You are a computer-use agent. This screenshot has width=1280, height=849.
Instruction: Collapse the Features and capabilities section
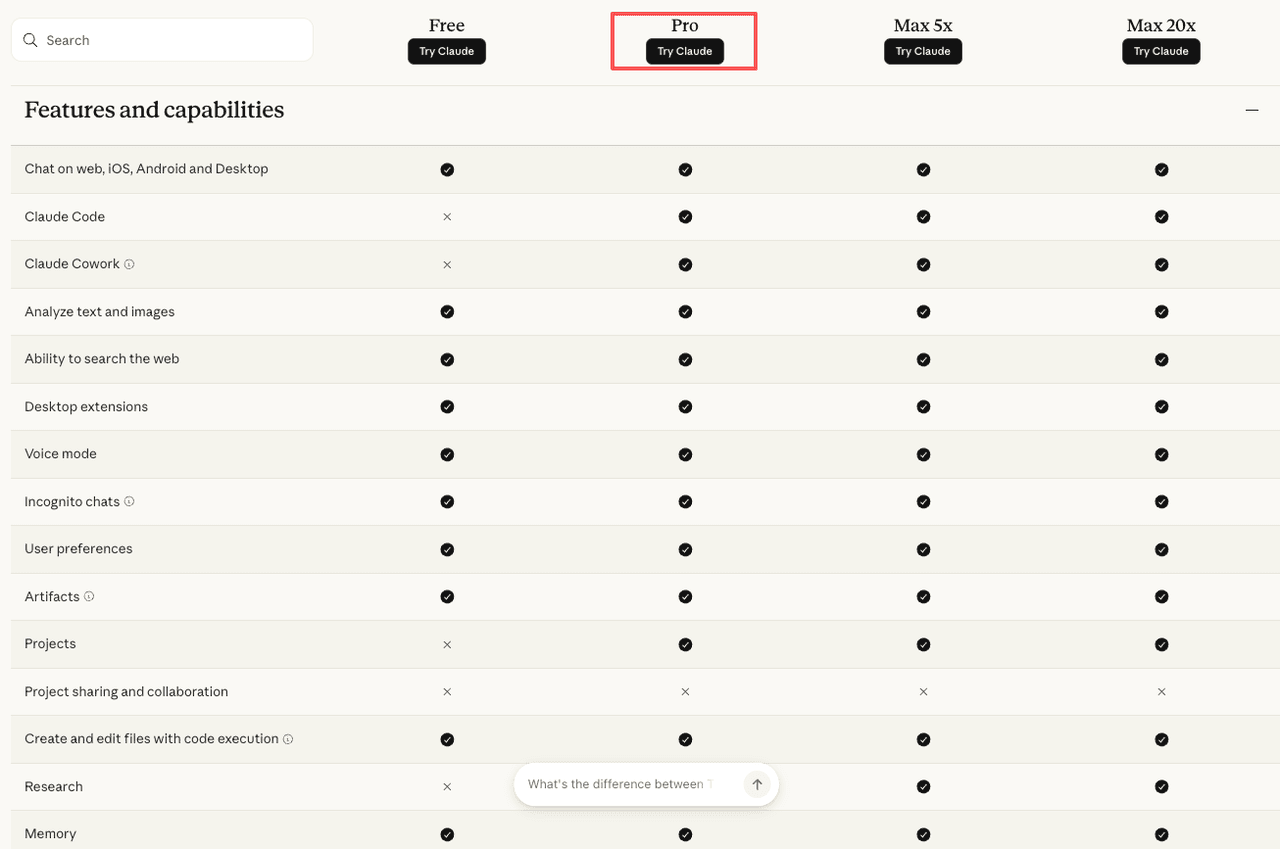click(1251, 110)
